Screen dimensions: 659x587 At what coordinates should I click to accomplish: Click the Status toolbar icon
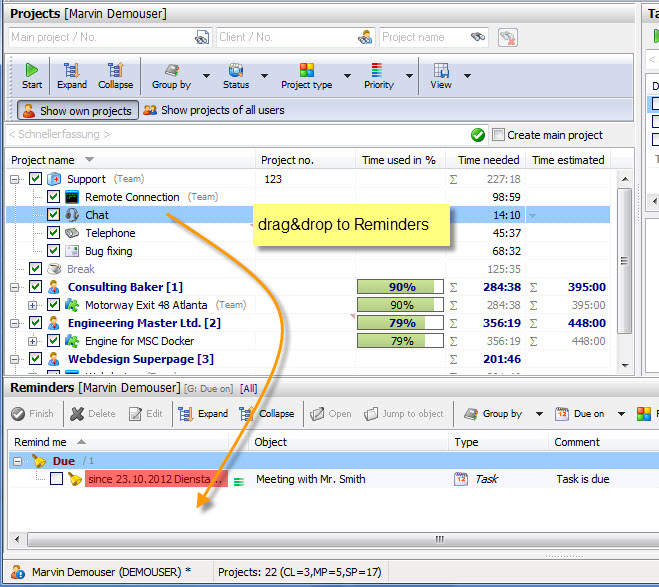pos(236,71)
